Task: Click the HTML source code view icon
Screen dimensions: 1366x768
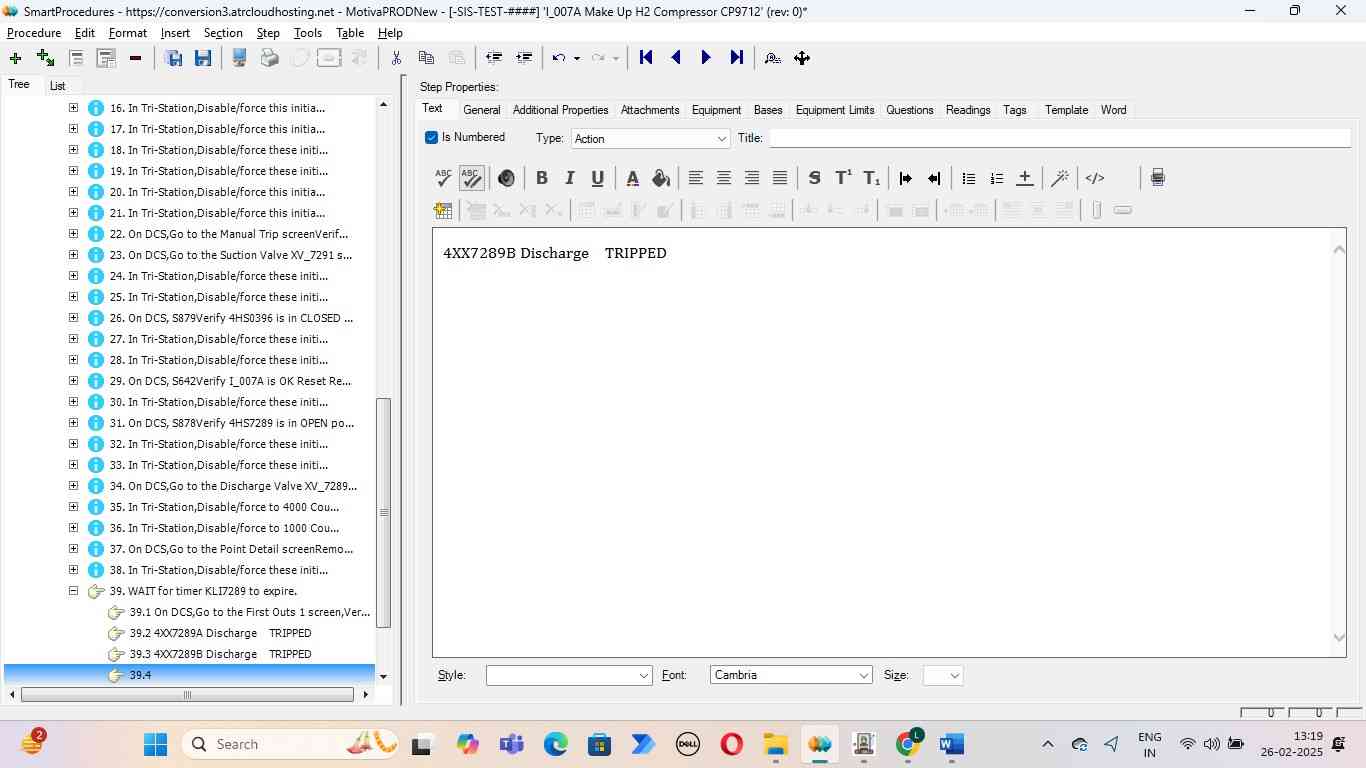Action: [x=1095, y=178]
